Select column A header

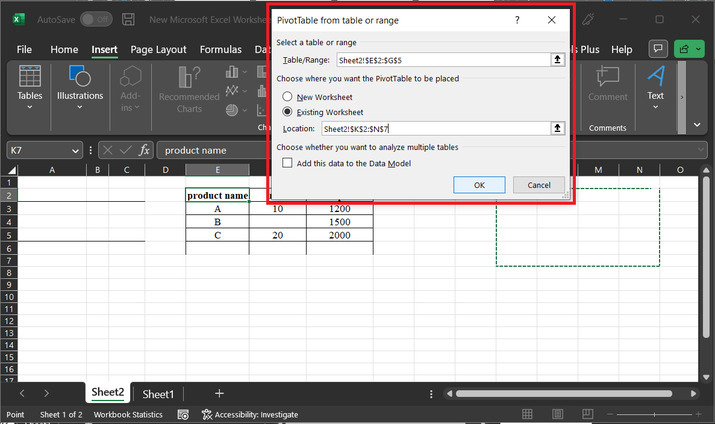click(x=52, y=170)
